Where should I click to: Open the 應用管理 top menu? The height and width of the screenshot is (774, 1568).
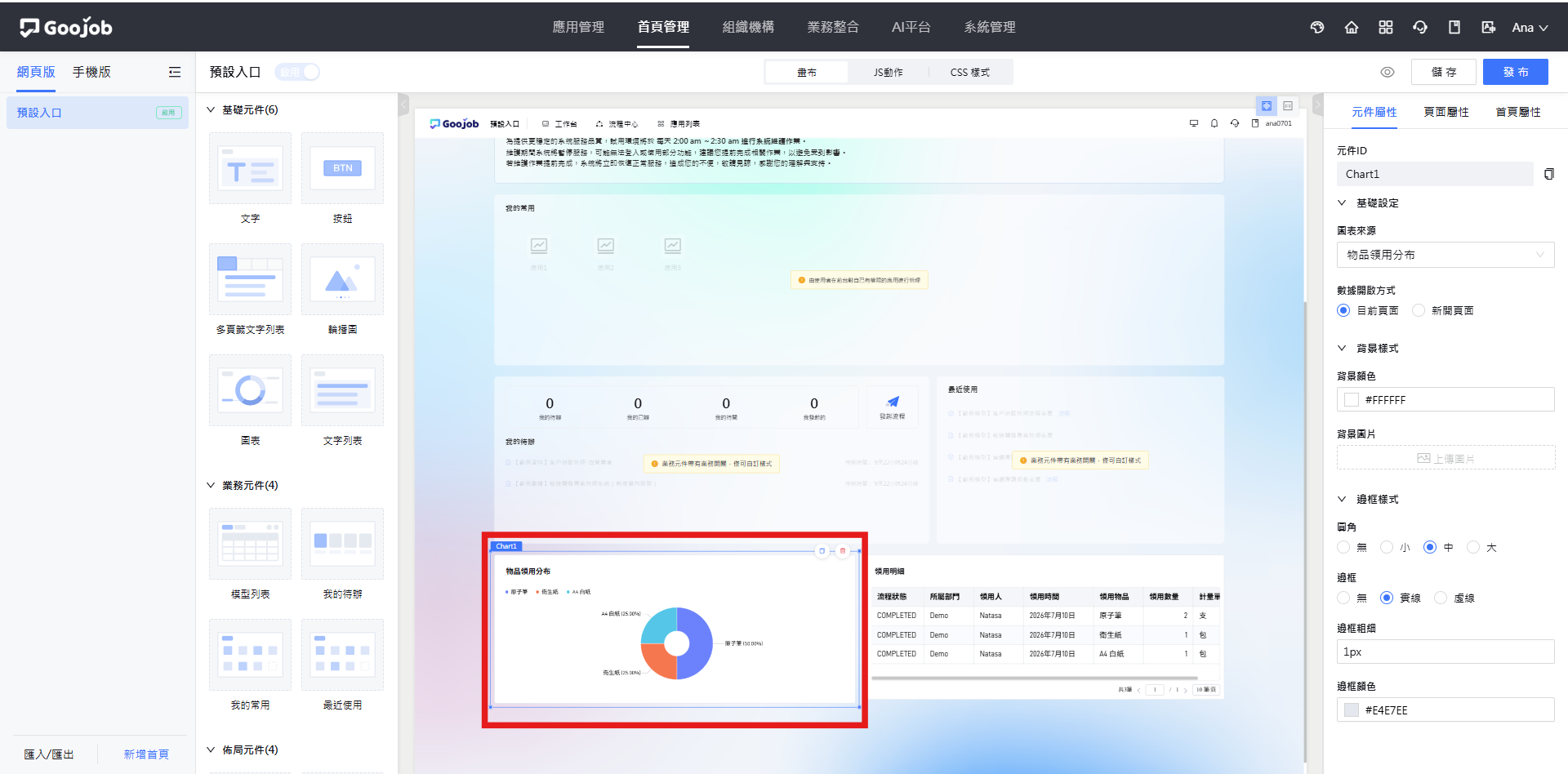coord(578,27)
